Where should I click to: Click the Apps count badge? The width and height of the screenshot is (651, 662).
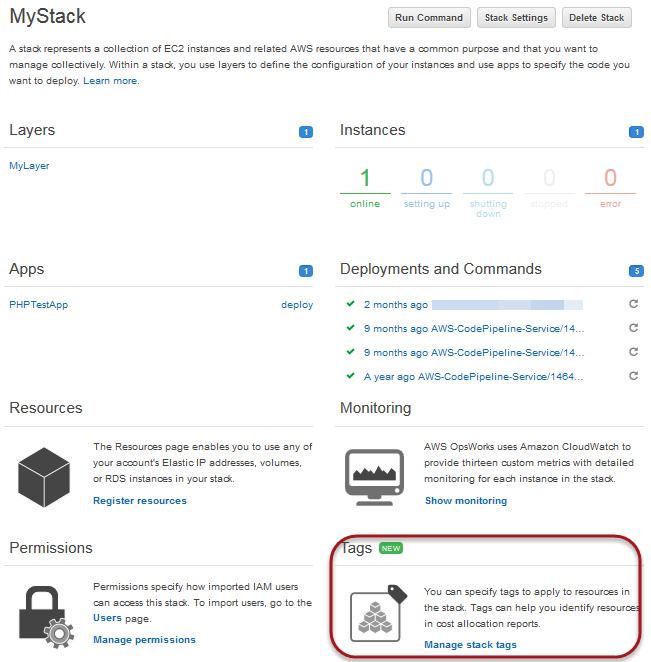pyautogui.click(x=306, y=271)
